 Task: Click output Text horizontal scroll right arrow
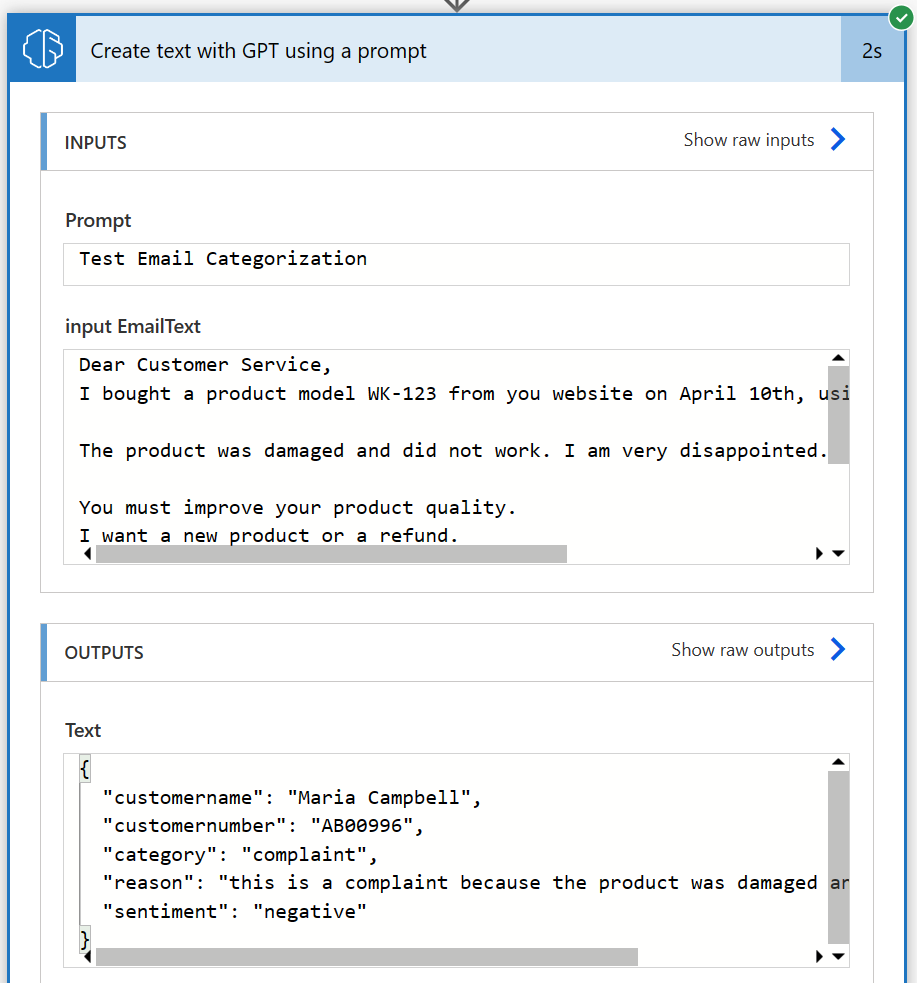819,956
